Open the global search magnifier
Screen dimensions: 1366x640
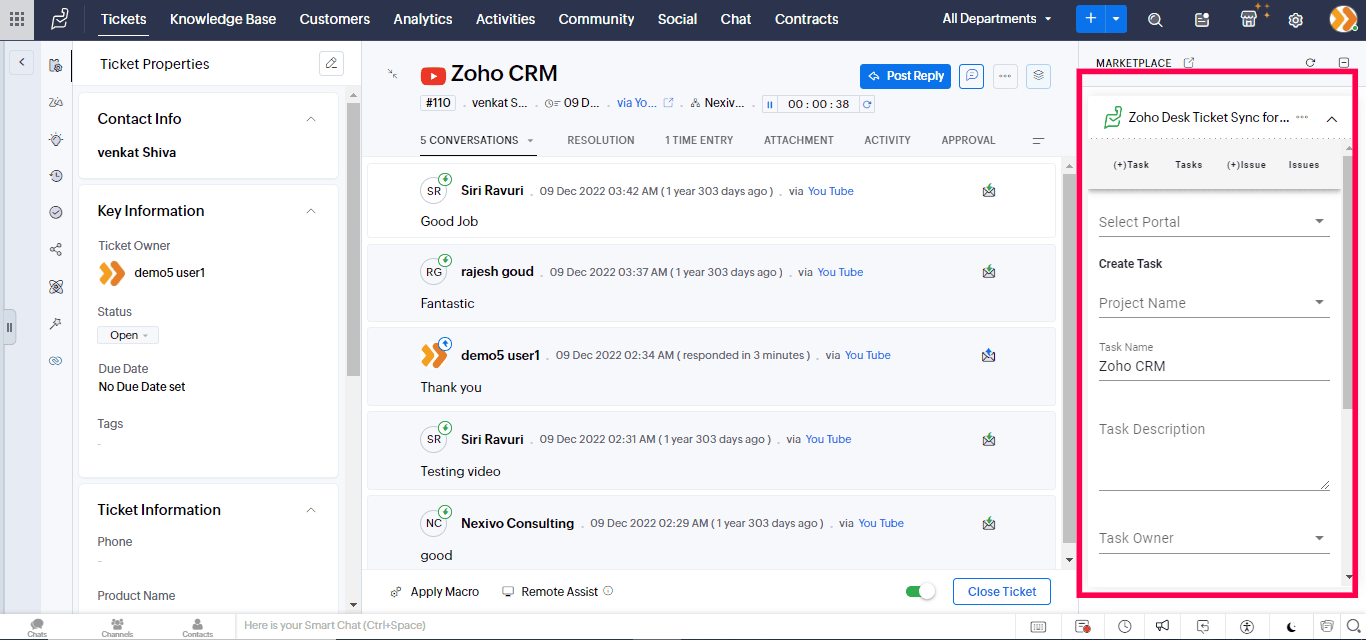click(x=1155, y=20)
